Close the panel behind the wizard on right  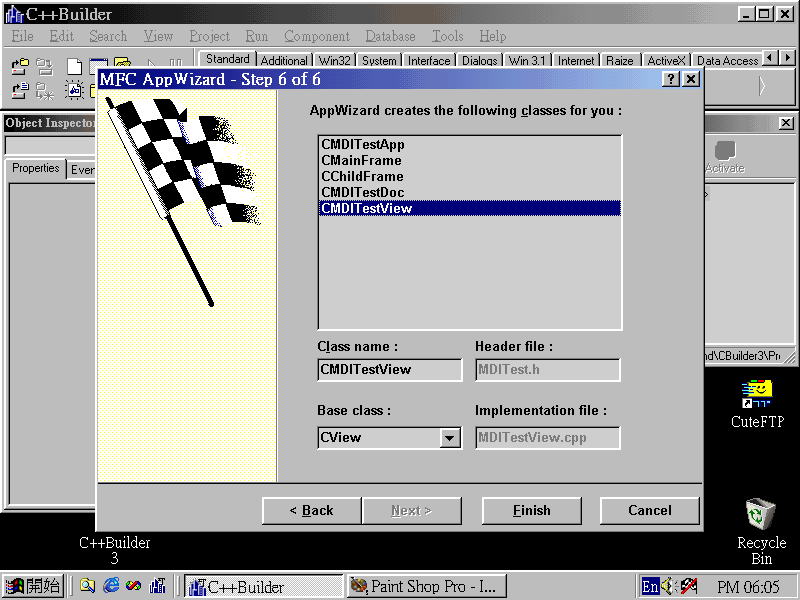[x=786, y=123]
